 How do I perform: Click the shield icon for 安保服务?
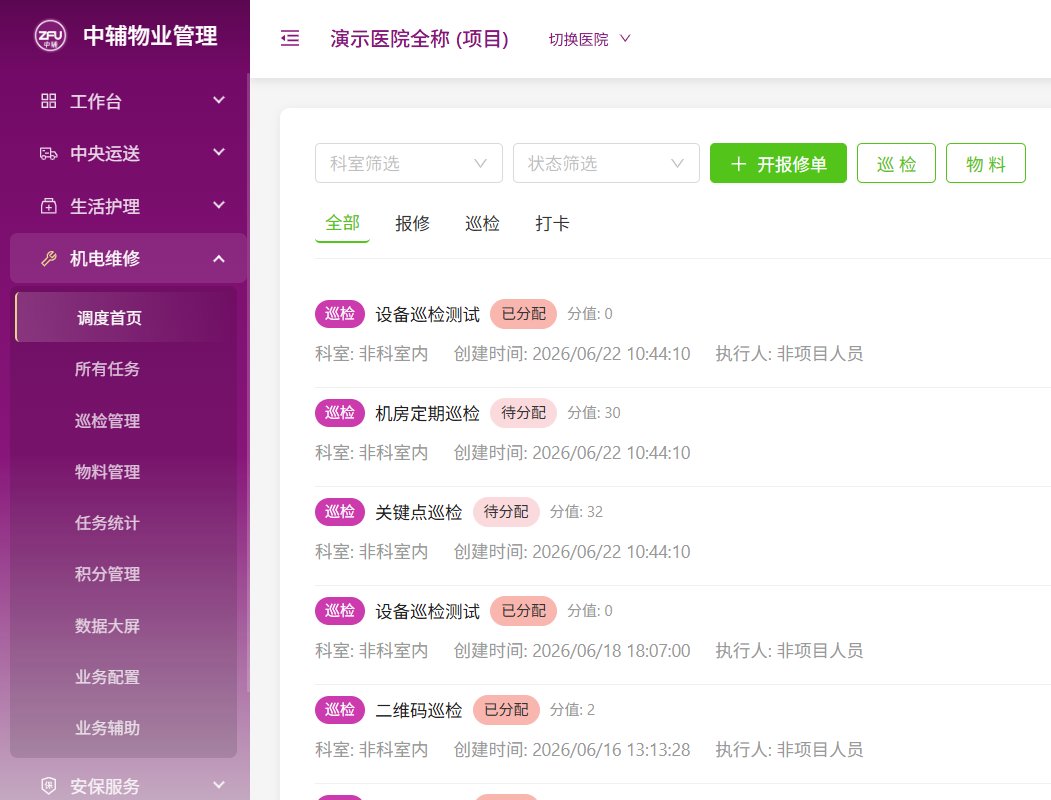(48, 785)
